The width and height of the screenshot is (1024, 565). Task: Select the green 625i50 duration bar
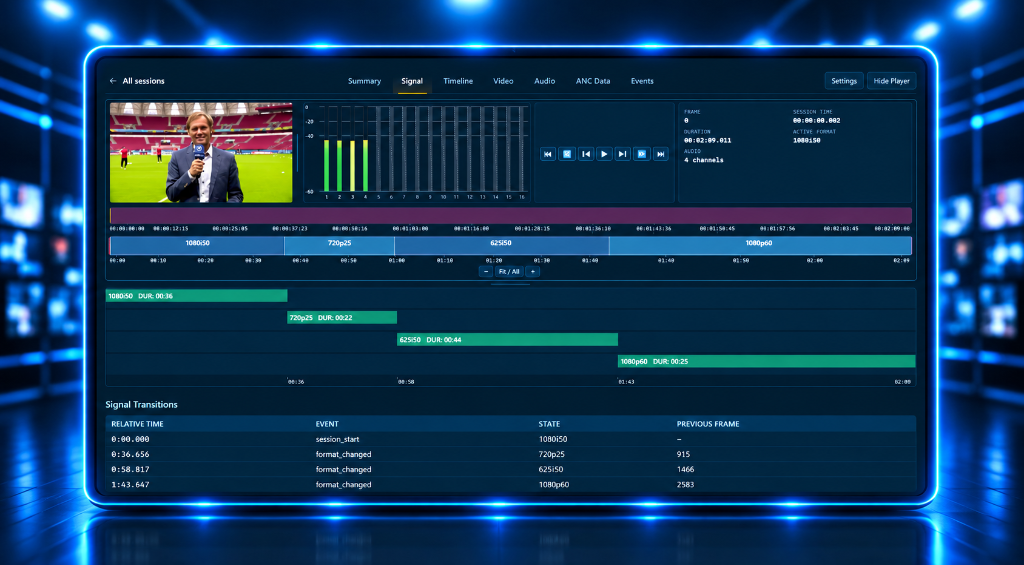click(x=507, y=340)
